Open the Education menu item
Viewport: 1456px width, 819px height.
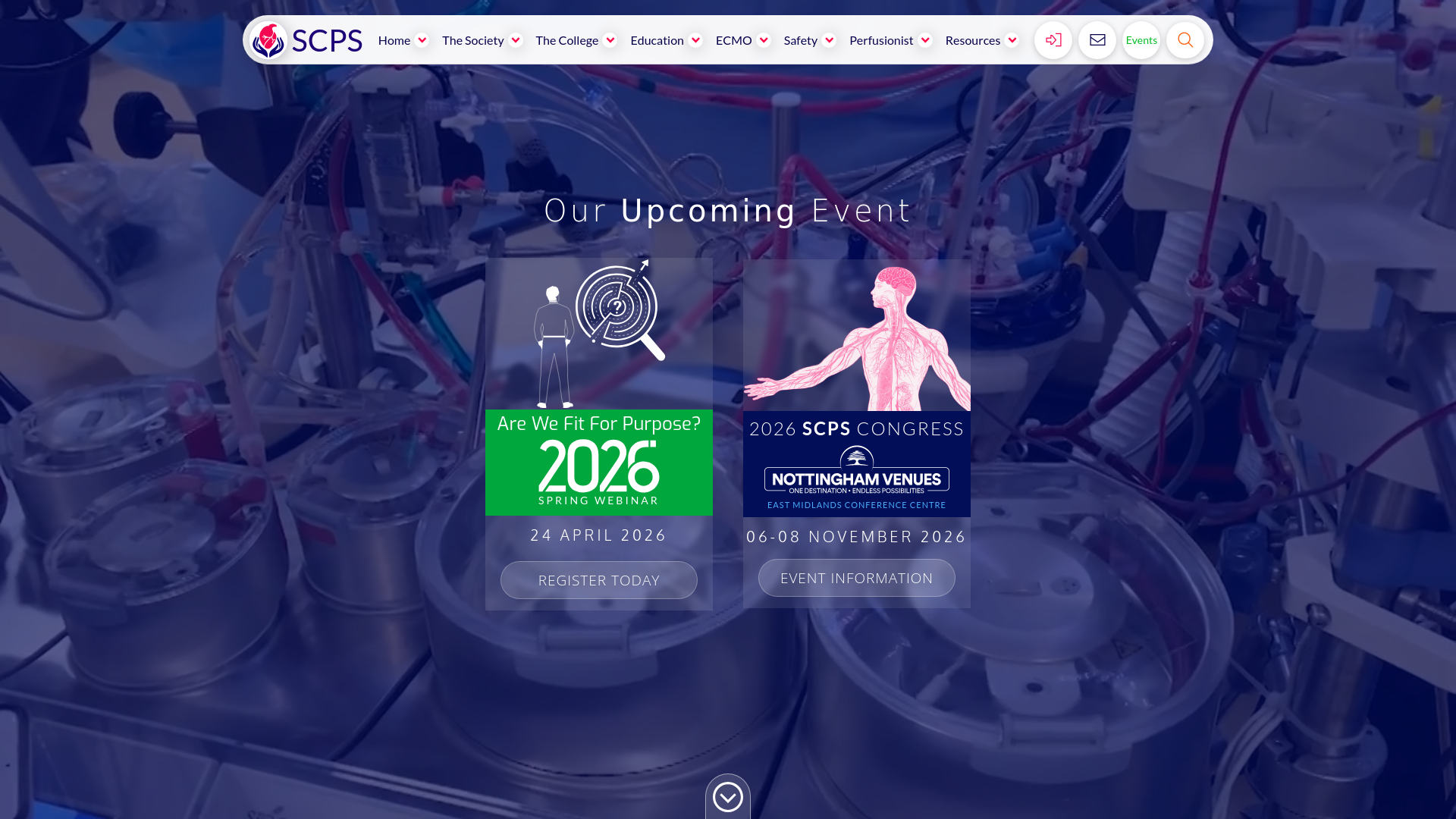[657, 40]
